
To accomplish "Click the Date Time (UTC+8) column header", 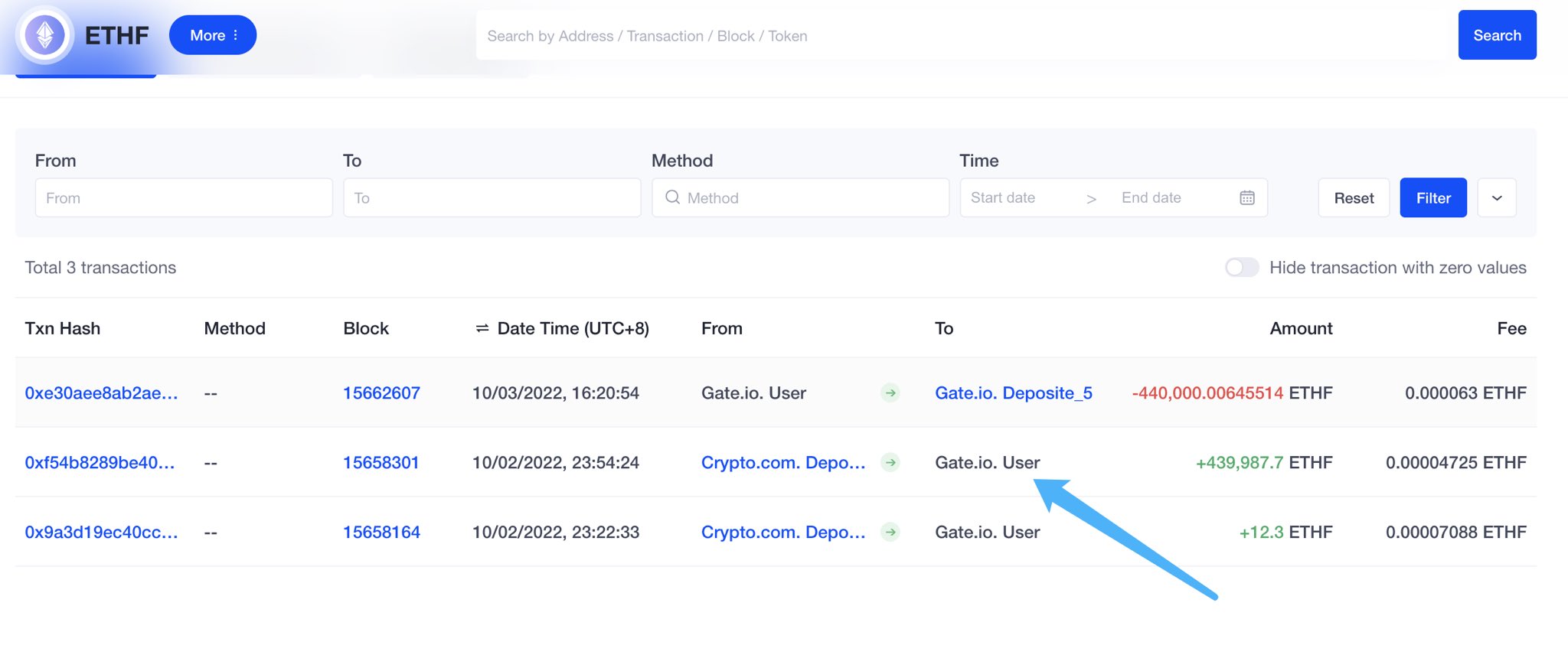I will (x=573, y=328).
